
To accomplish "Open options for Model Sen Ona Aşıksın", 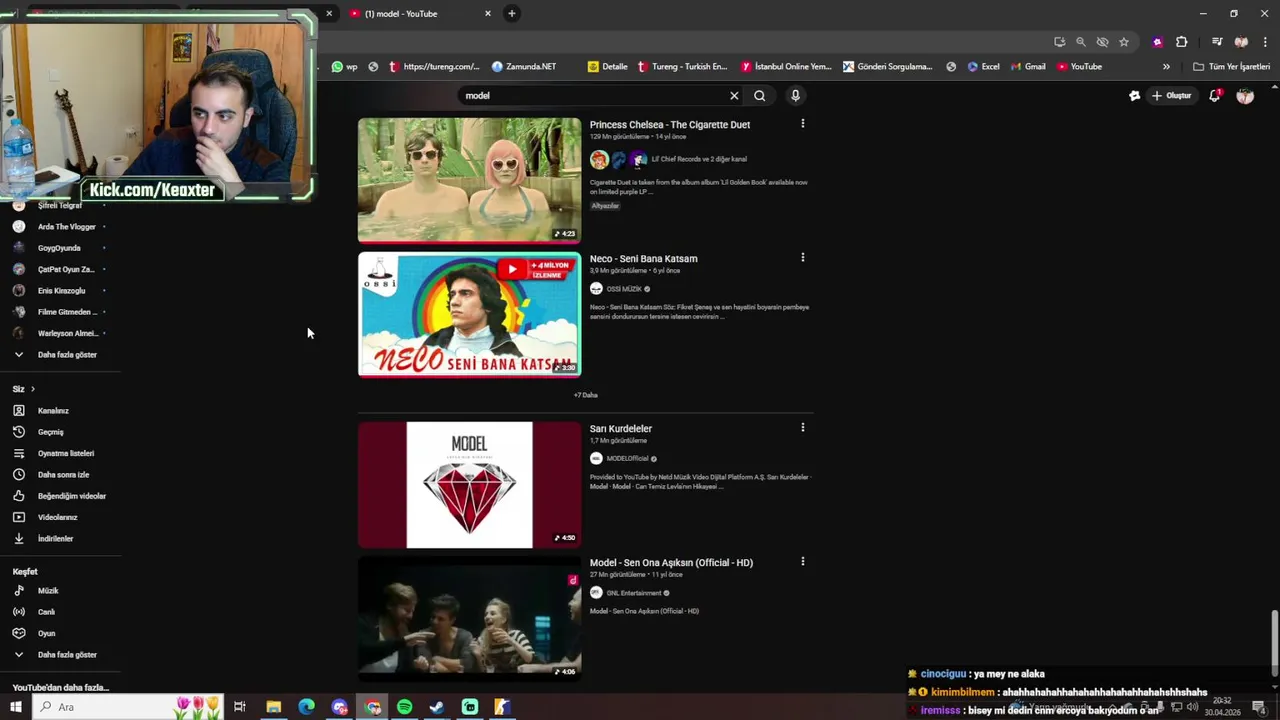I will pos(802,562).
